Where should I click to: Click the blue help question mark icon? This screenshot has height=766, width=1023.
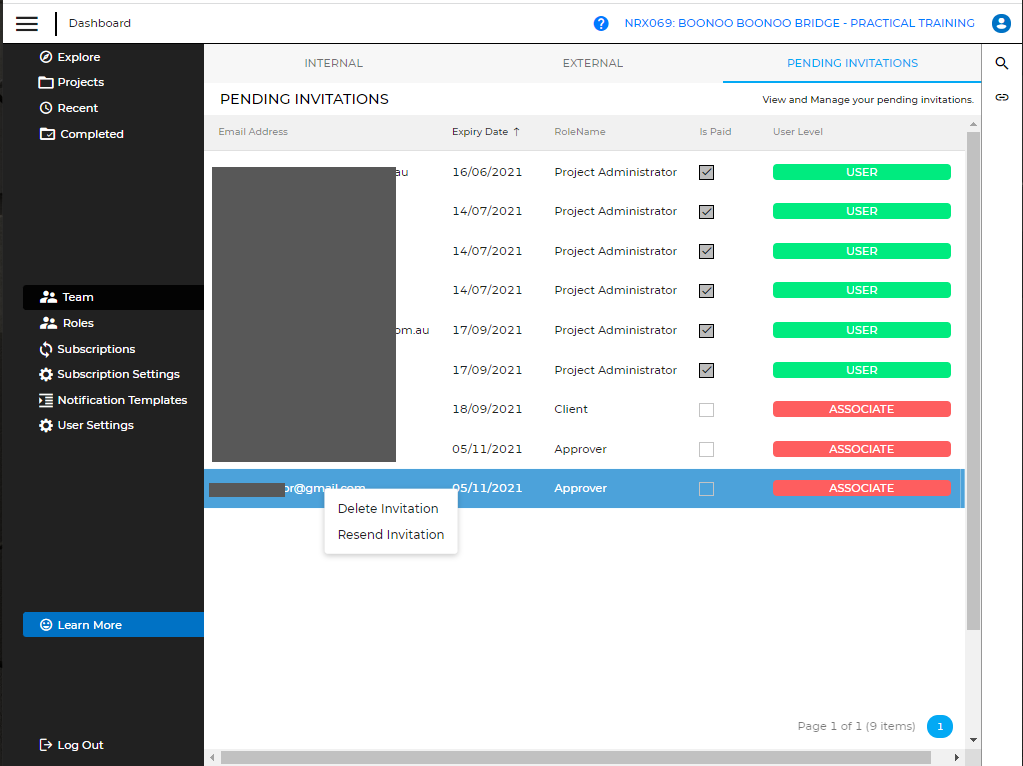pyautogui.click(x=601, y=23)
